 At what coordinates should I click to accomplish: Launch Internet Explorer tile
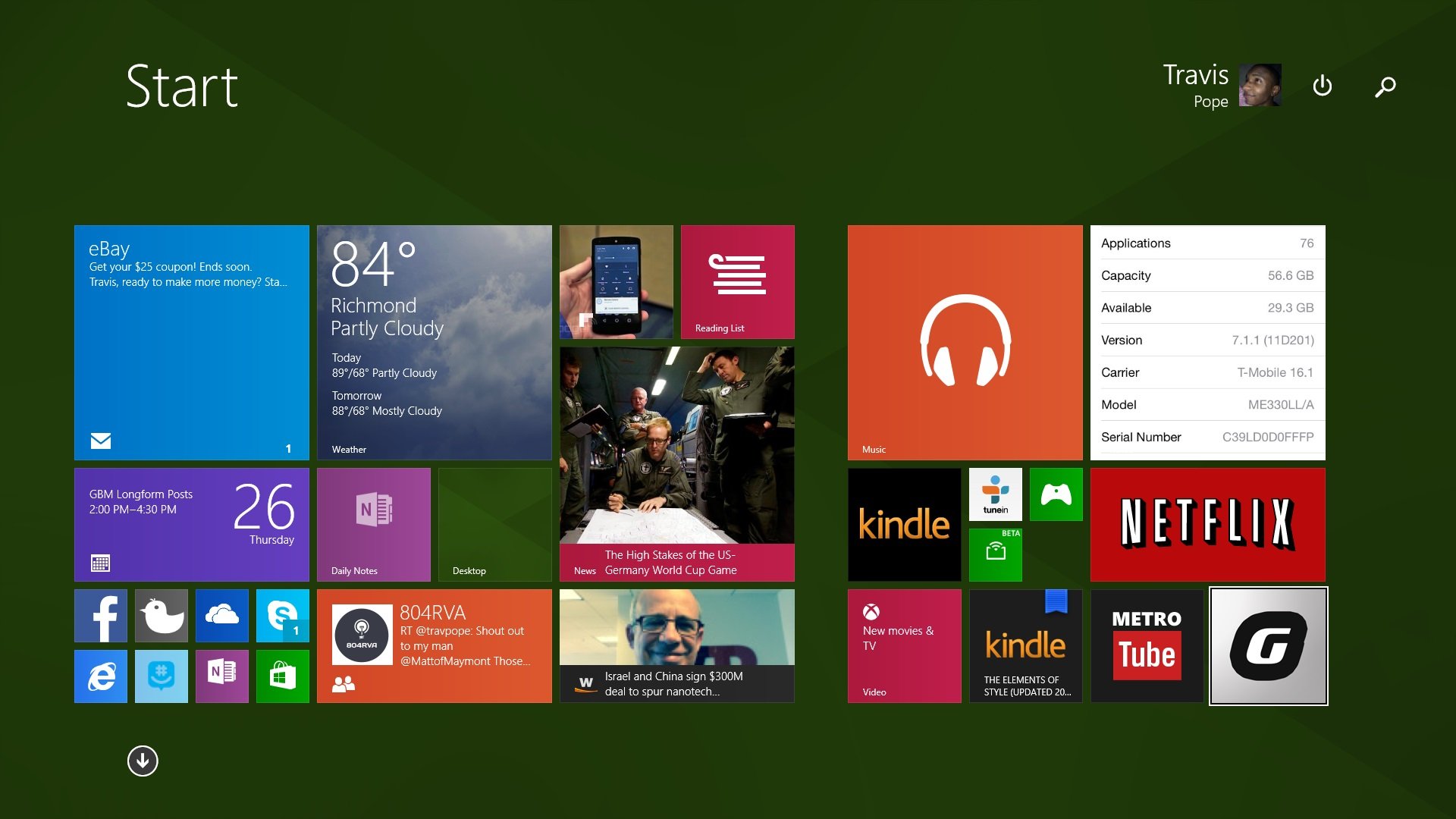point(101,676)
